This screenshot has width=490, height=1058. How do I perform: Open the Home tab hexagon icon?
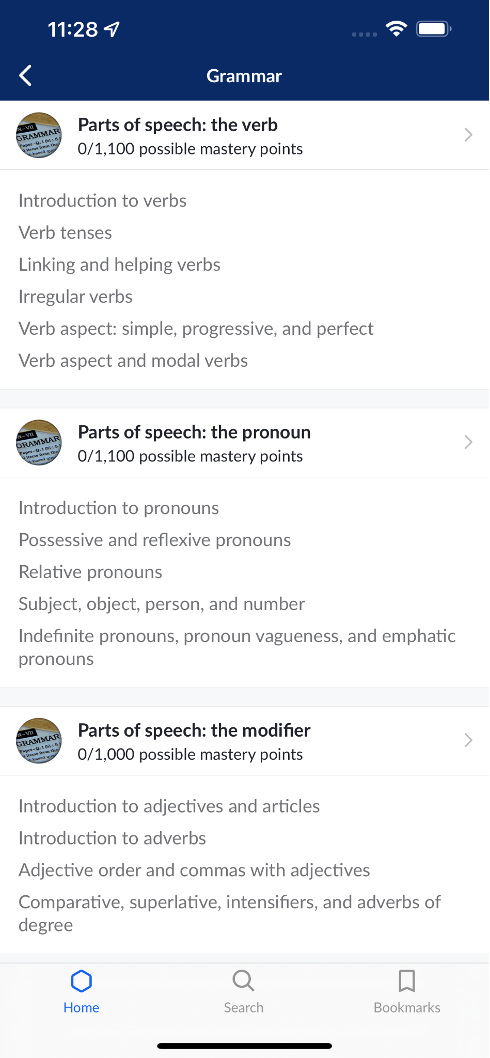point(81,980)
